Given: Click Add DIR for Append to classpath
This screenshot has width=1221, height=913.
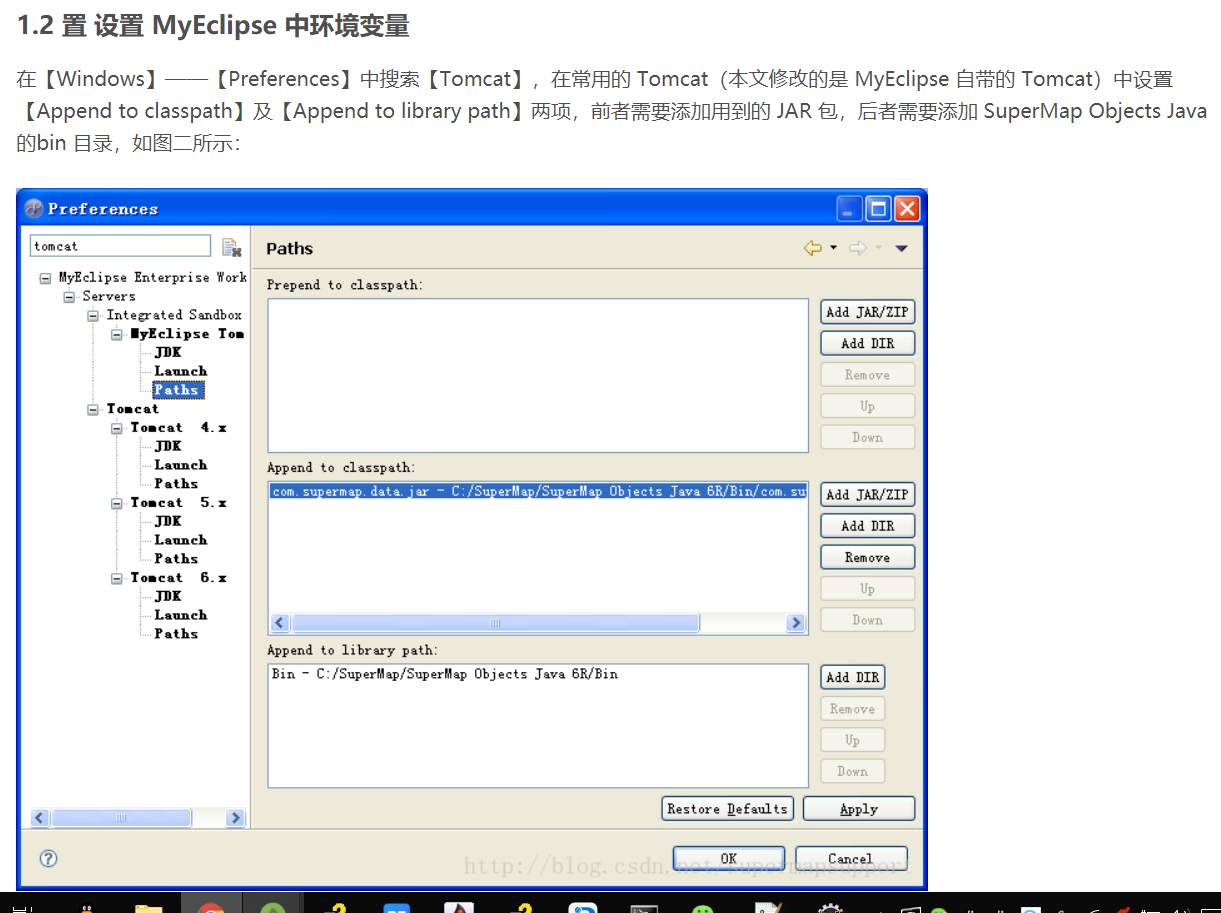Looking at the screenshot, I should tap(867, 526).
